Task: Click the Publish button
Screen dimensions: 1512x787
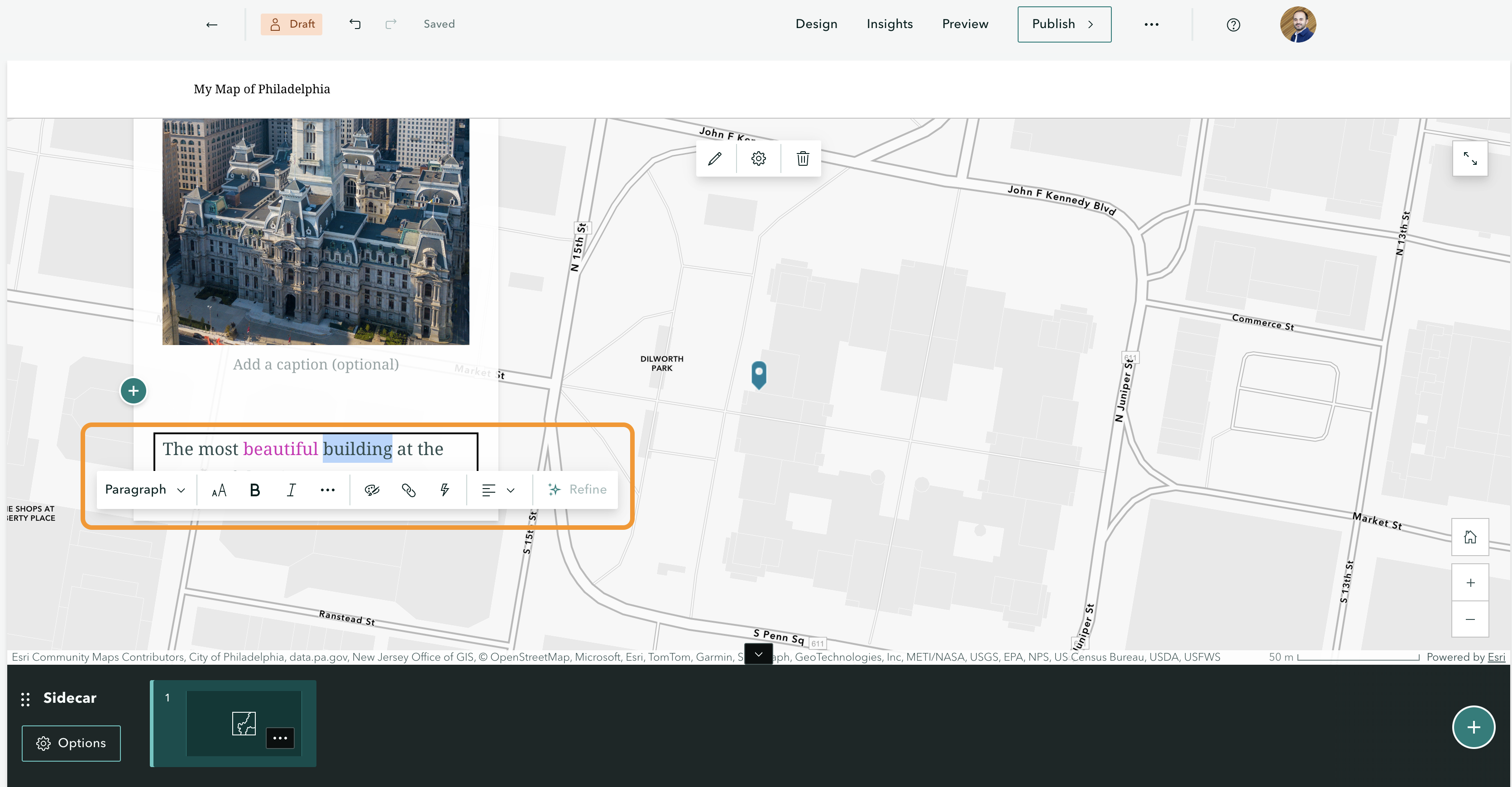Action: (x=1064, y=24)
